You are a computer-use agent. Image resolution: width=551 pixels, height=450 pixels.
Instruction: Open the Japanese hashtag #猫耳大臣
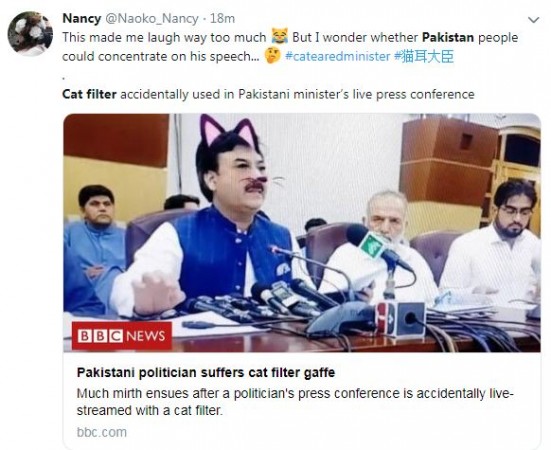pyautogui.click(x=424, y=56)
